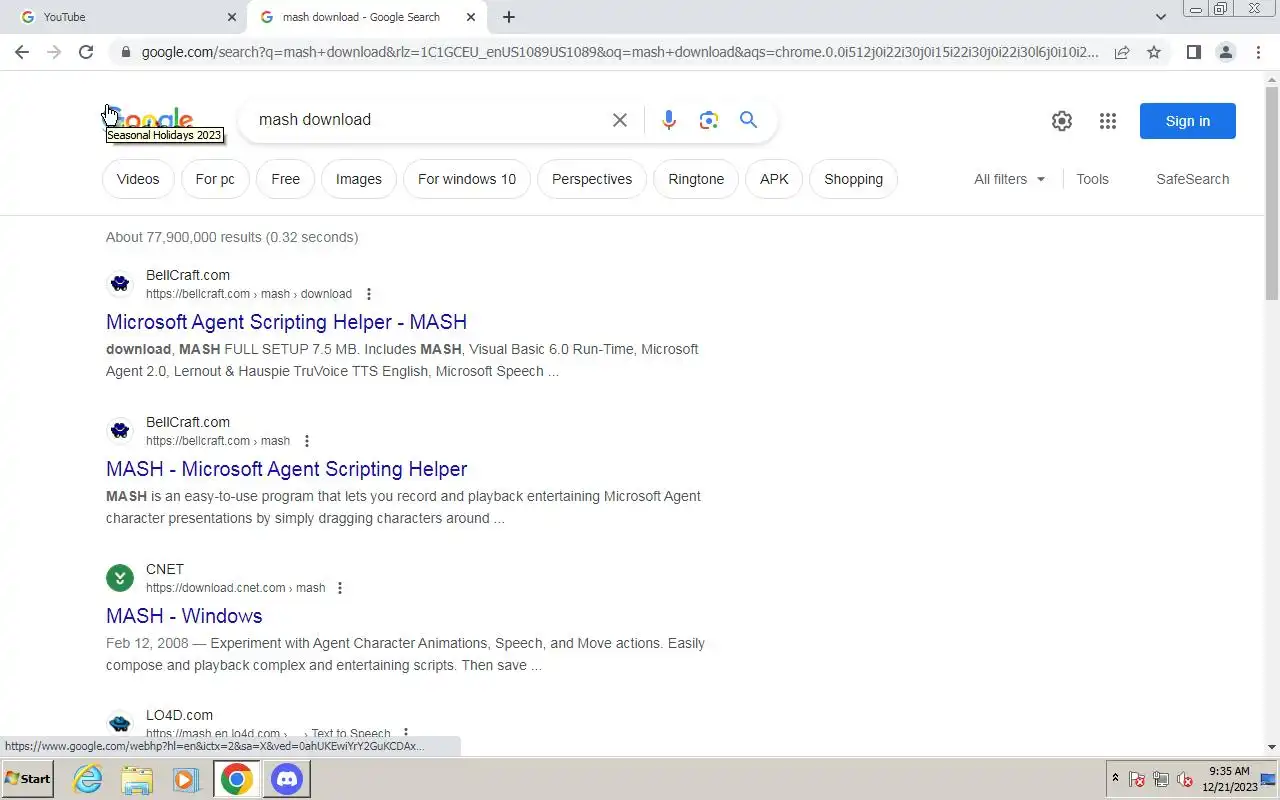Start a search by voice

click(x=669, y=120)
